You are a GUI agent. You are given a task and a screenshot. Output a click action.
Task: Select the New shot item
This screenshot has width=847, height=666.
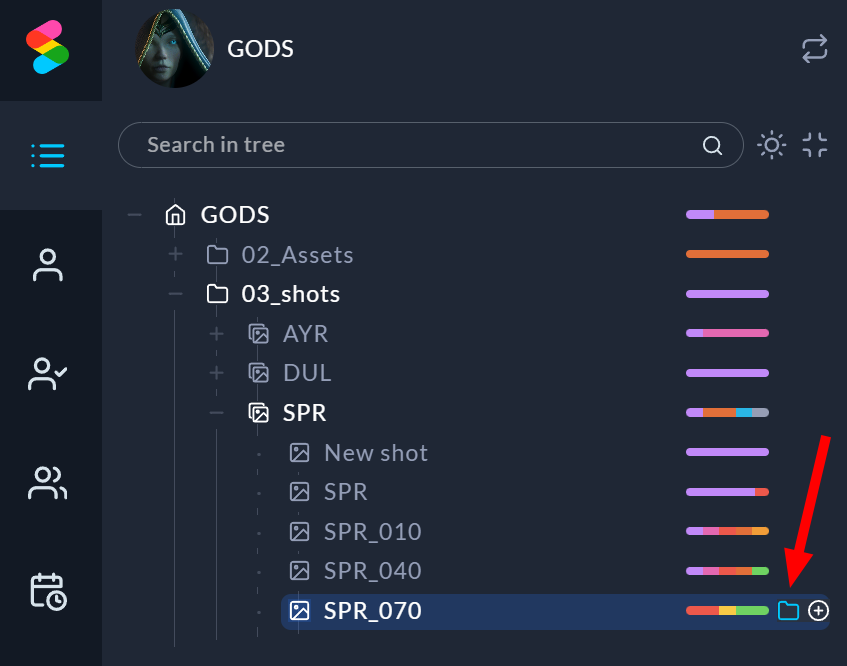click(375, 452)
